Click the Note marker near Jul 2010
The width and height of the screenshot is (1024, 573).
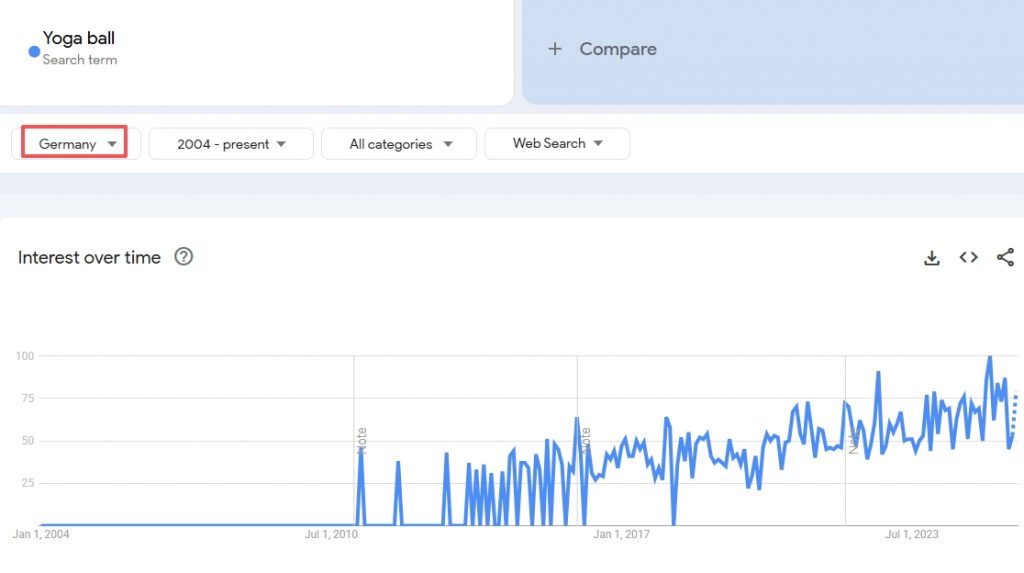[x=363, y=440]
